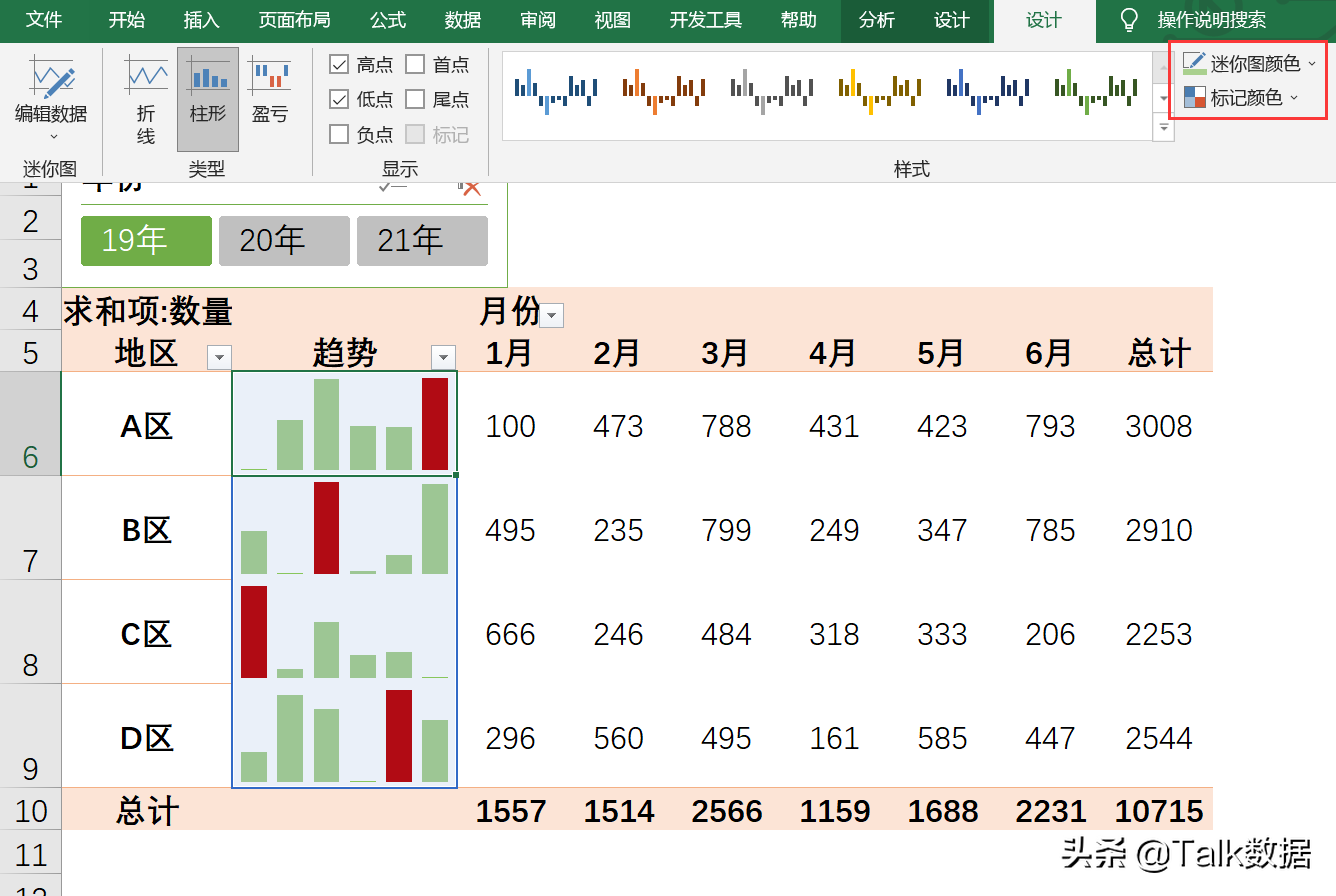Open the 公式 ribbon tab
The image size is (1336, 896).
[x=387, y=20]
